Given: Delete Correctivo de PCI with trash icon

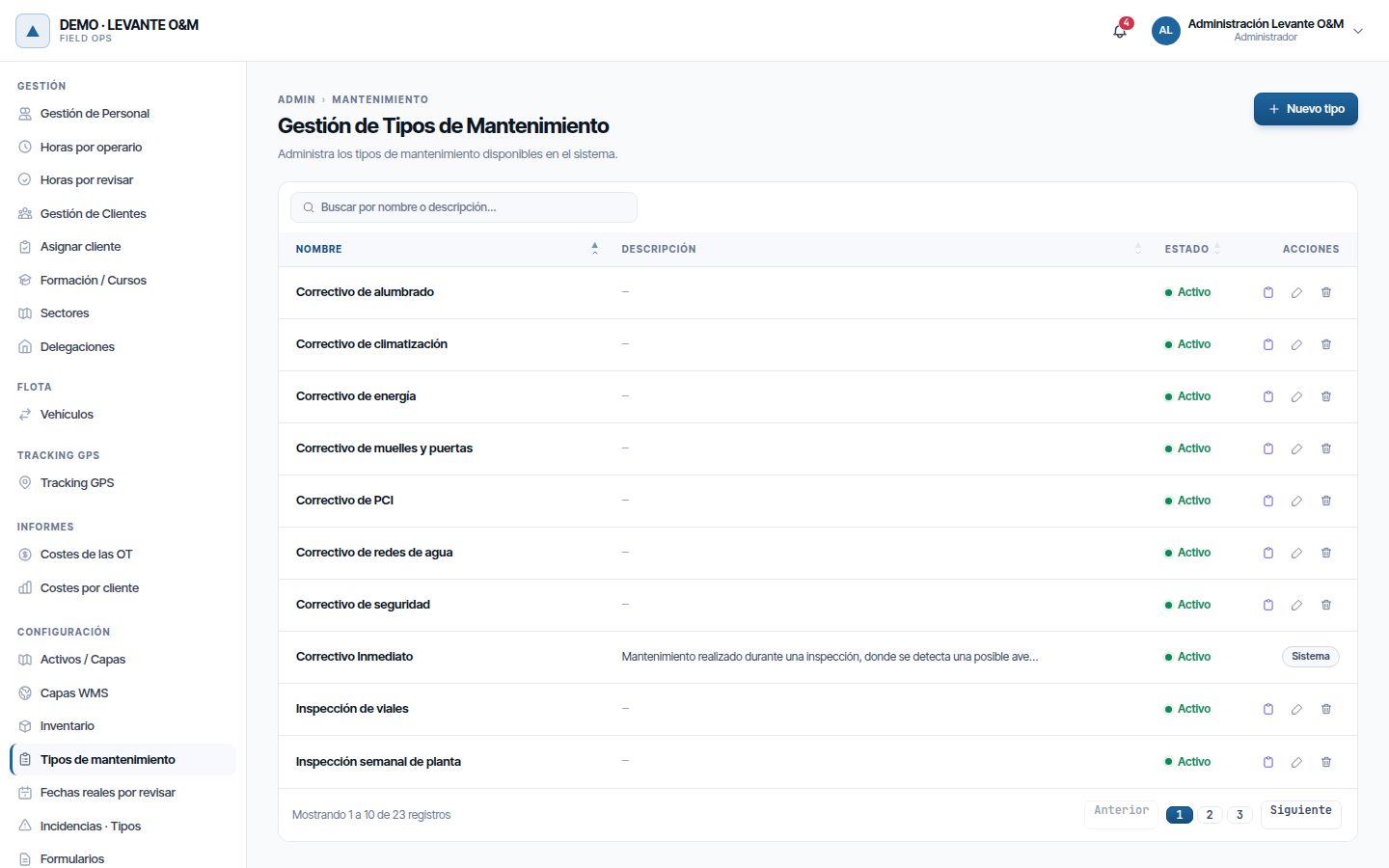Looking at the screenshot, I should pos(1326,501).
